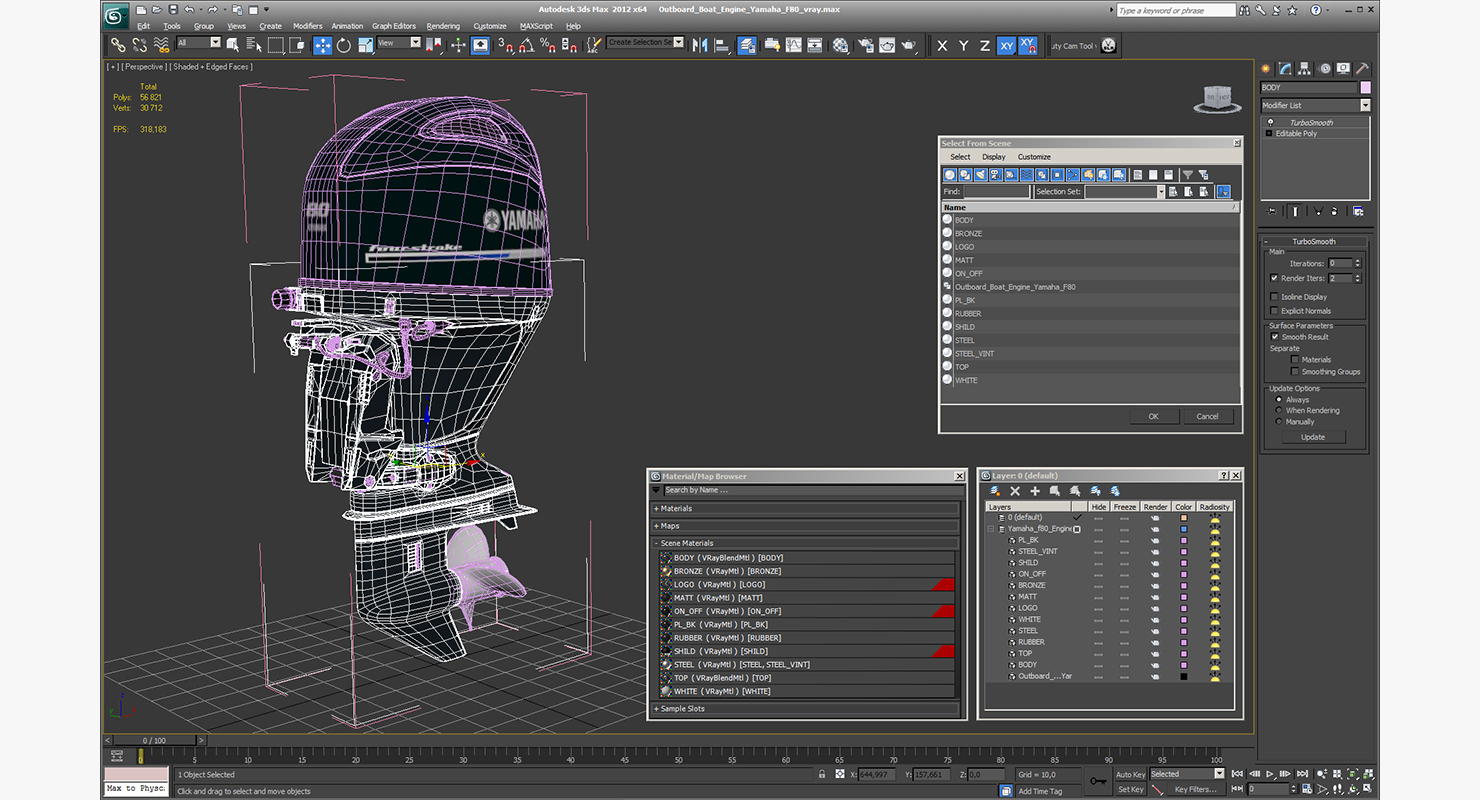Select the Select and Link tool
The width and height of the screenshot is (1480, 800).
tap(118, 45)
